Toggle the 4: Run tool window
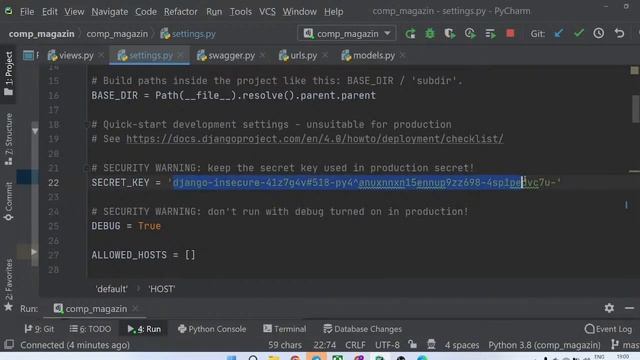 [x=144, y=329]
